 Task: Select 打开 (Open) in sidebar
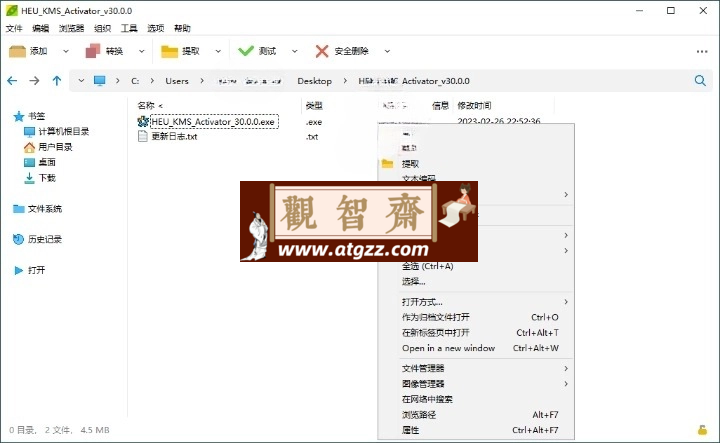(x=30, y=270)
